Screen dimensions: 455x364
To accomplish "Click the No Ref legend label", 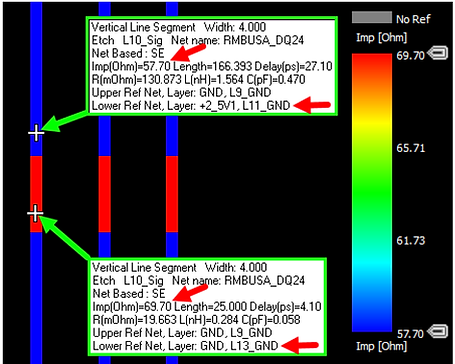I will click(x=413, y=19).
